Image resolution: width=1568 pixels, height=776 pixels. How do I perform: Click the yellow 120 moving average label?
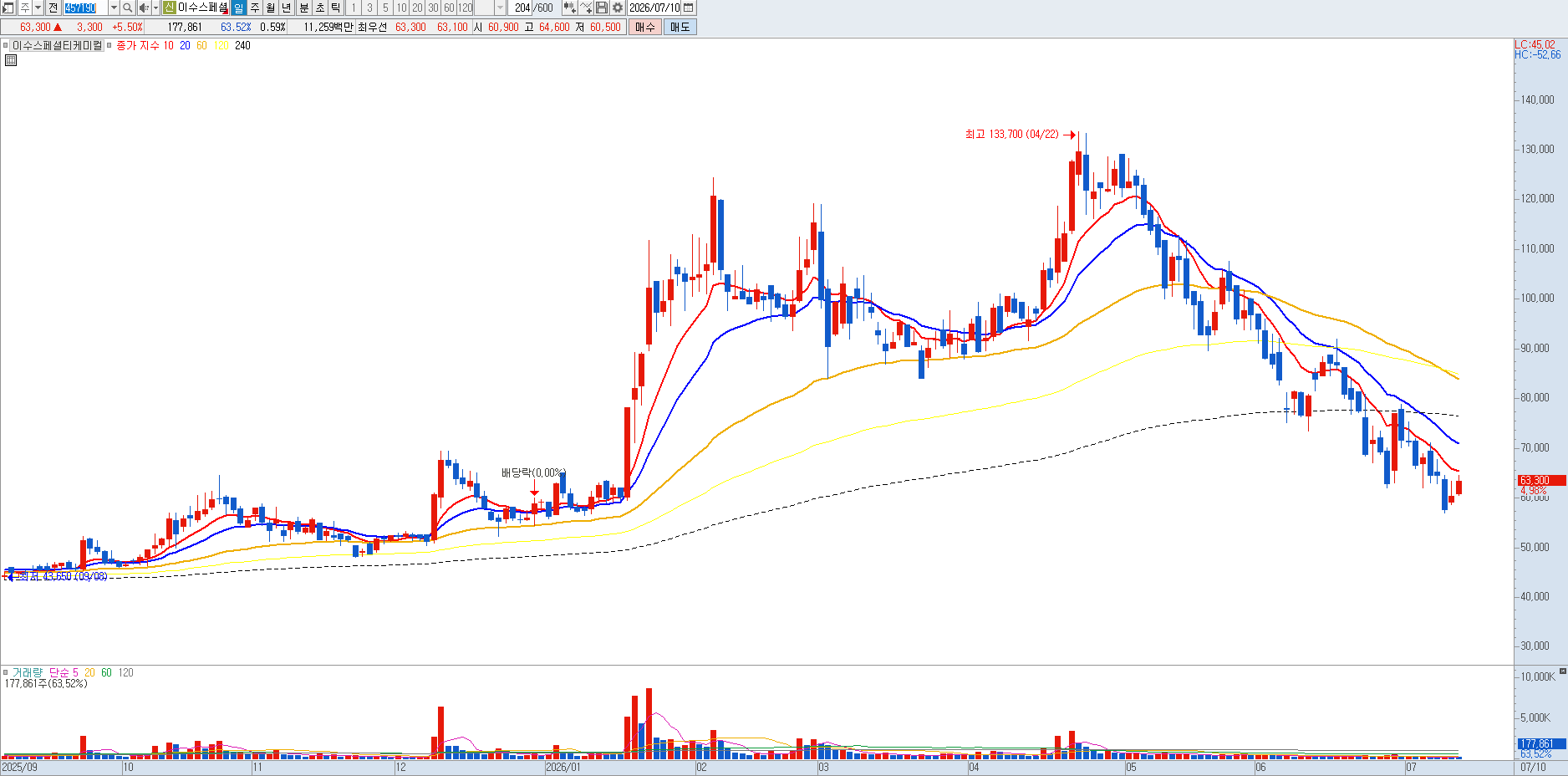(221, 45)
